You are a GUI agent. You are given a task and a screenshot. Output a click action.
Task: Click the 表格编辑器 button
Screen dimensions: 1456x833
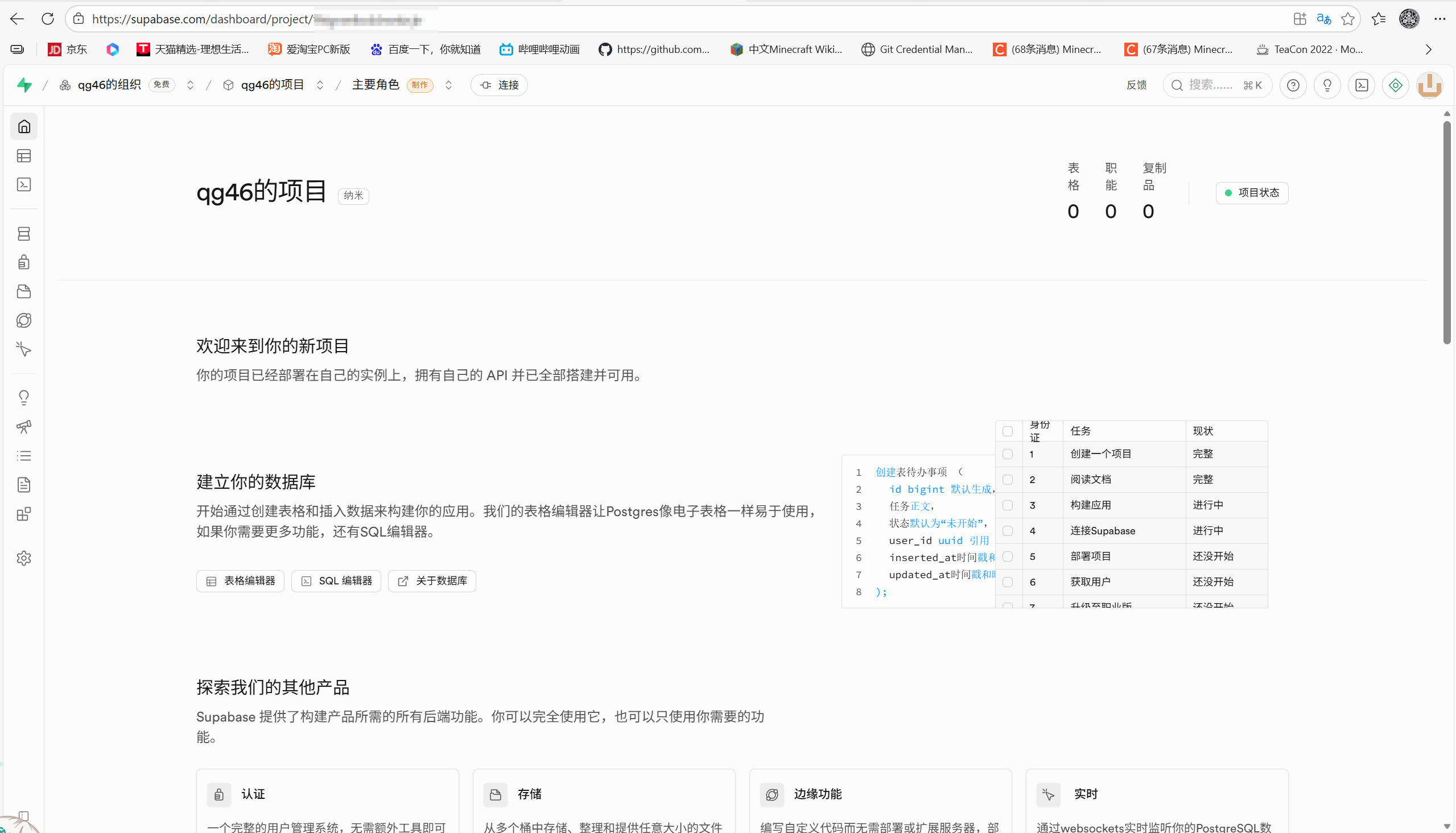pyautogui.click(x=240, y=581)
